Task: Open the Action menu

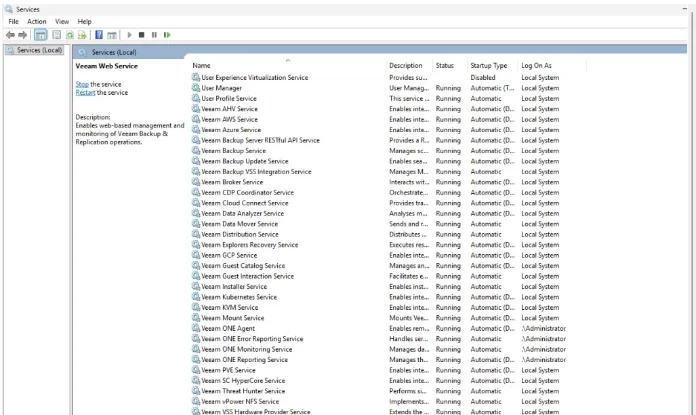Action: pos(37,21)
